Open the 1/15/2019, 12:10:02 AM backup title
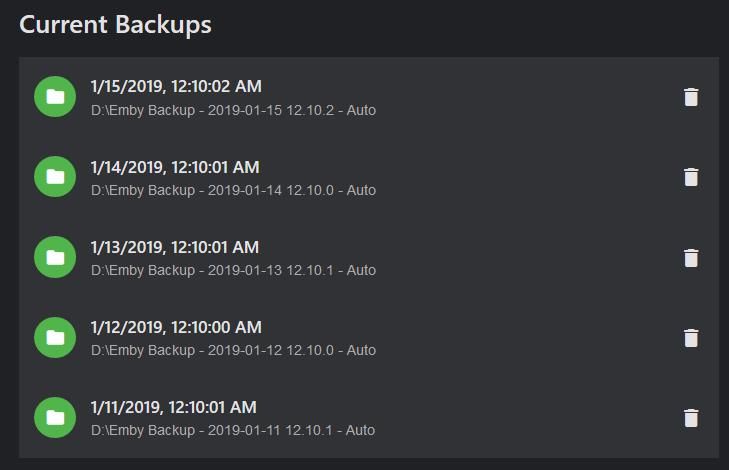This screenshot has width=729, height=470. pyautogui.click(x=176, y=87)
